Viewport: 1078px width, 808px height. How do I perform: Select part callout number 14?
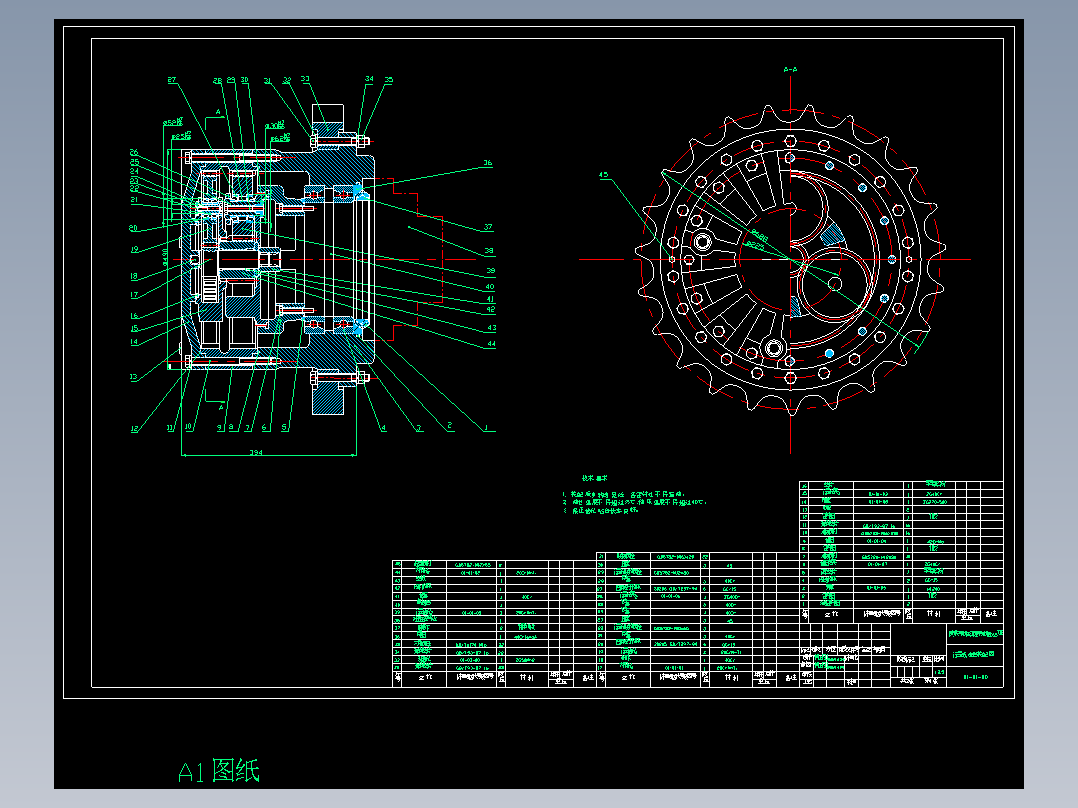tap(134, 341)
